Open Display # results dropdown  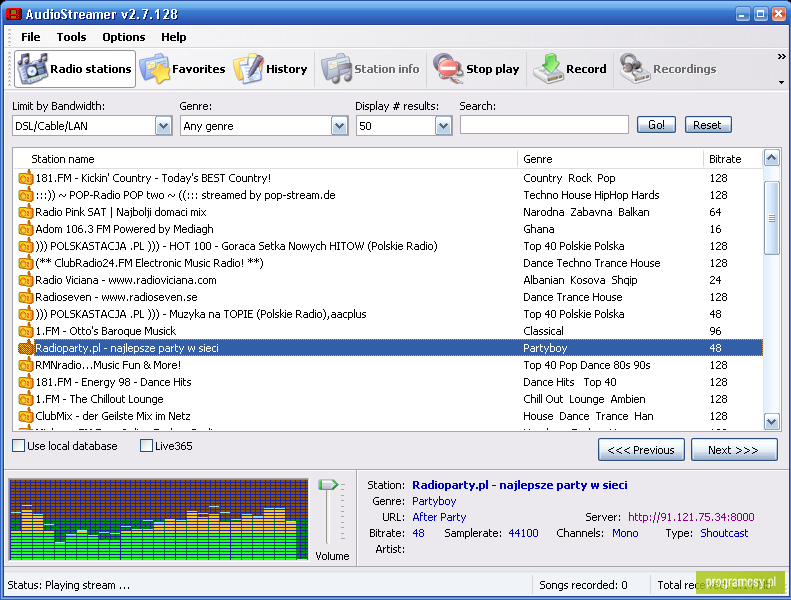tap(443, 126)
